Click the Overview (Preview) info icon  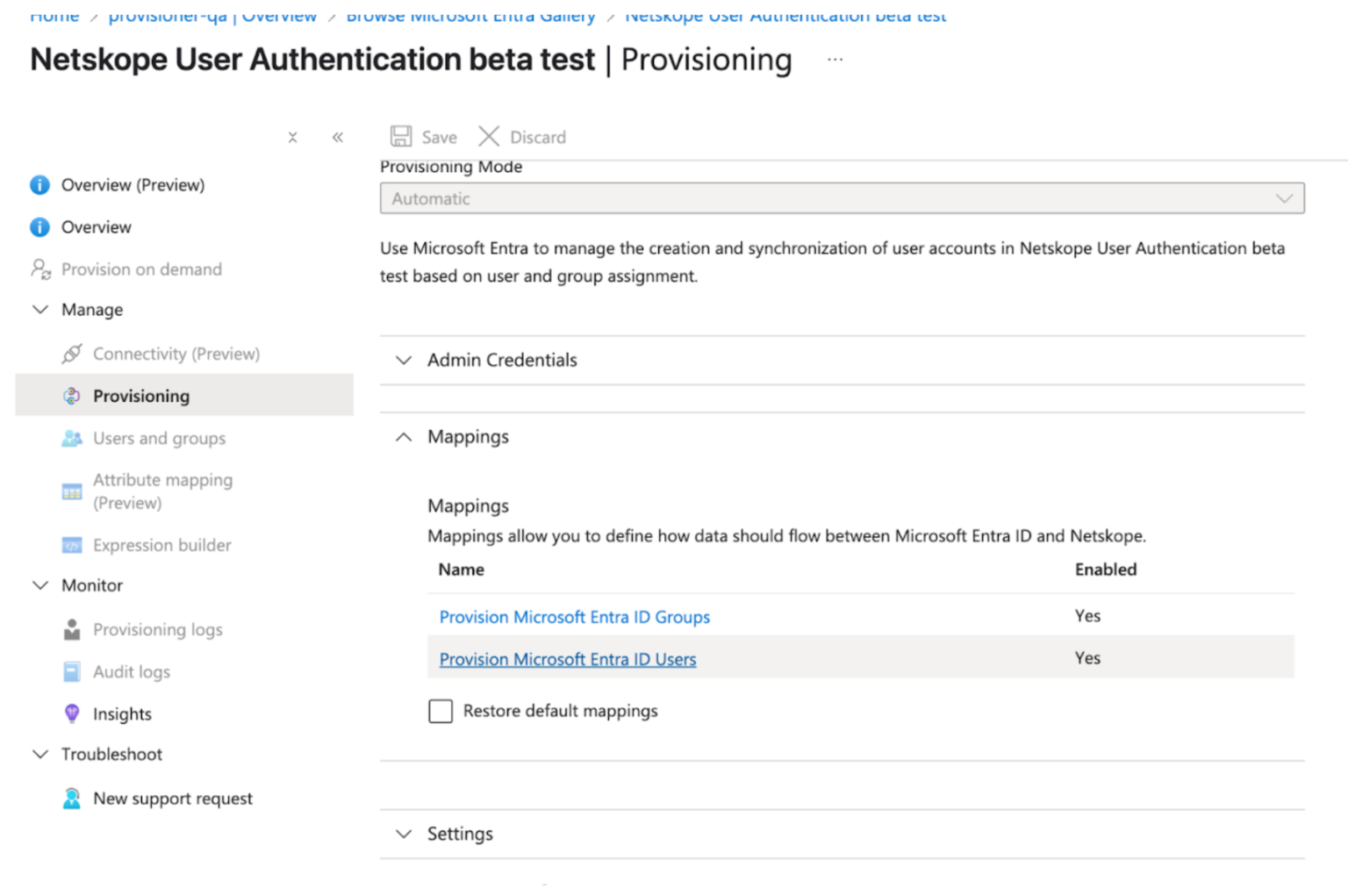coord(39,184)
